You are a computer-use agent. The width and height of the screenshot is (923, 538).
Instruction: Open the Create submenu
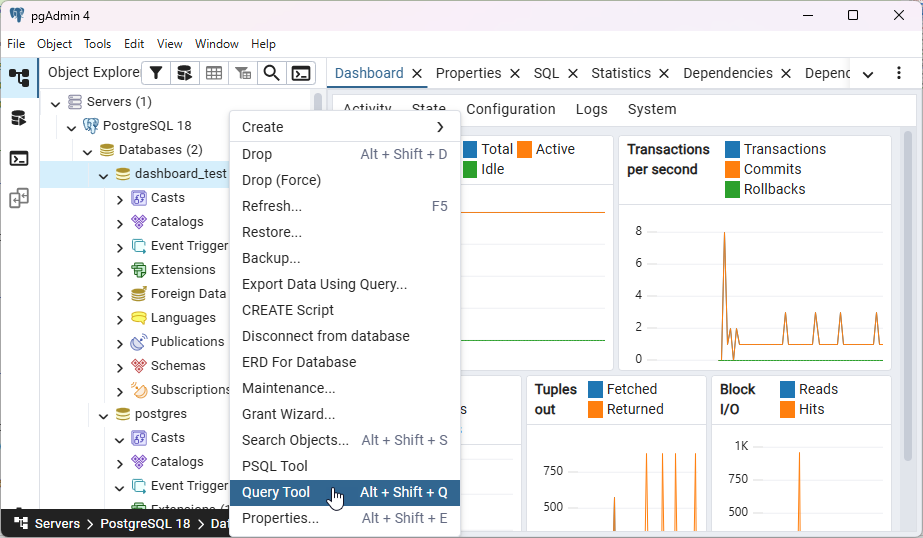tap(344, 127)
